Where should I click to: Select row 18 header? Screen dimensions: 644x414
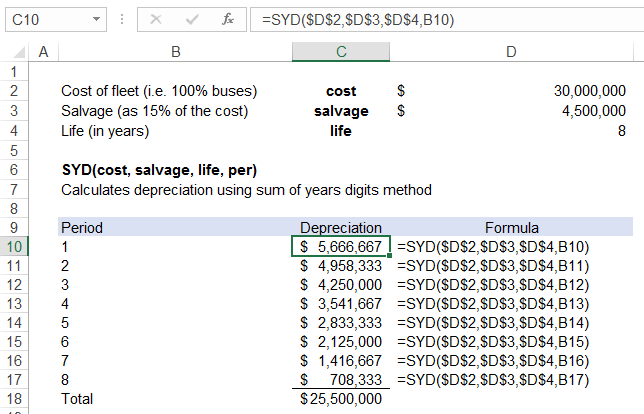coord(14,398)
